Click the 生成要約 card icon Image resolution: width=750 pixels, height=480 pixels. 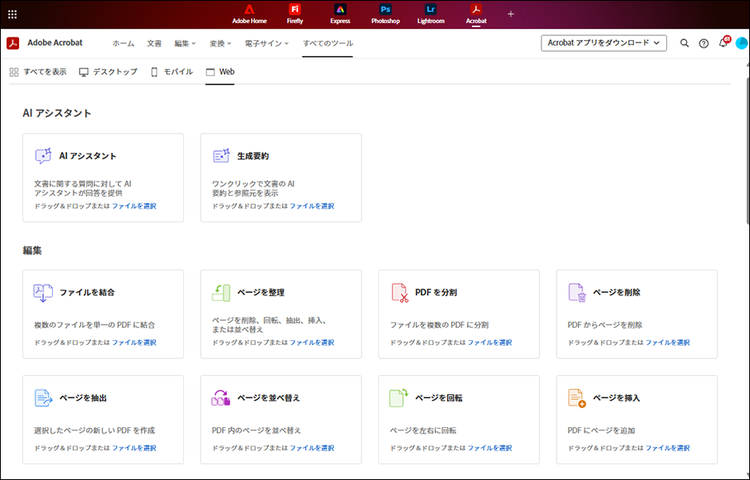click(x=221, y=156)
